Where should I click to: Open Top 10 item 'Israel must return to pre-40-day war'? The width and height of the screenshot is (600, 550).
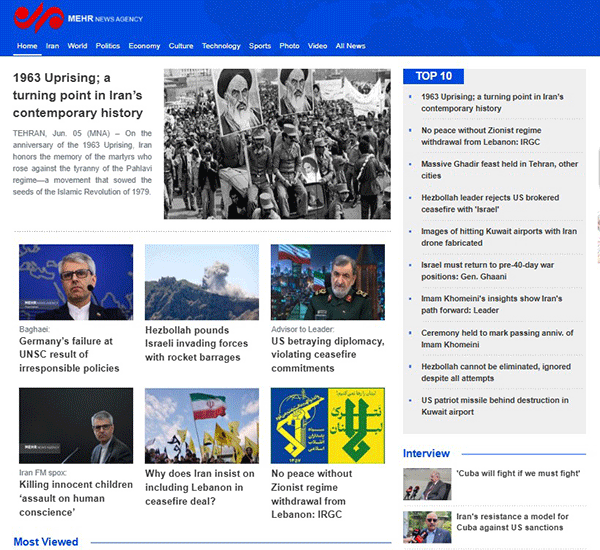pos(488,271)
